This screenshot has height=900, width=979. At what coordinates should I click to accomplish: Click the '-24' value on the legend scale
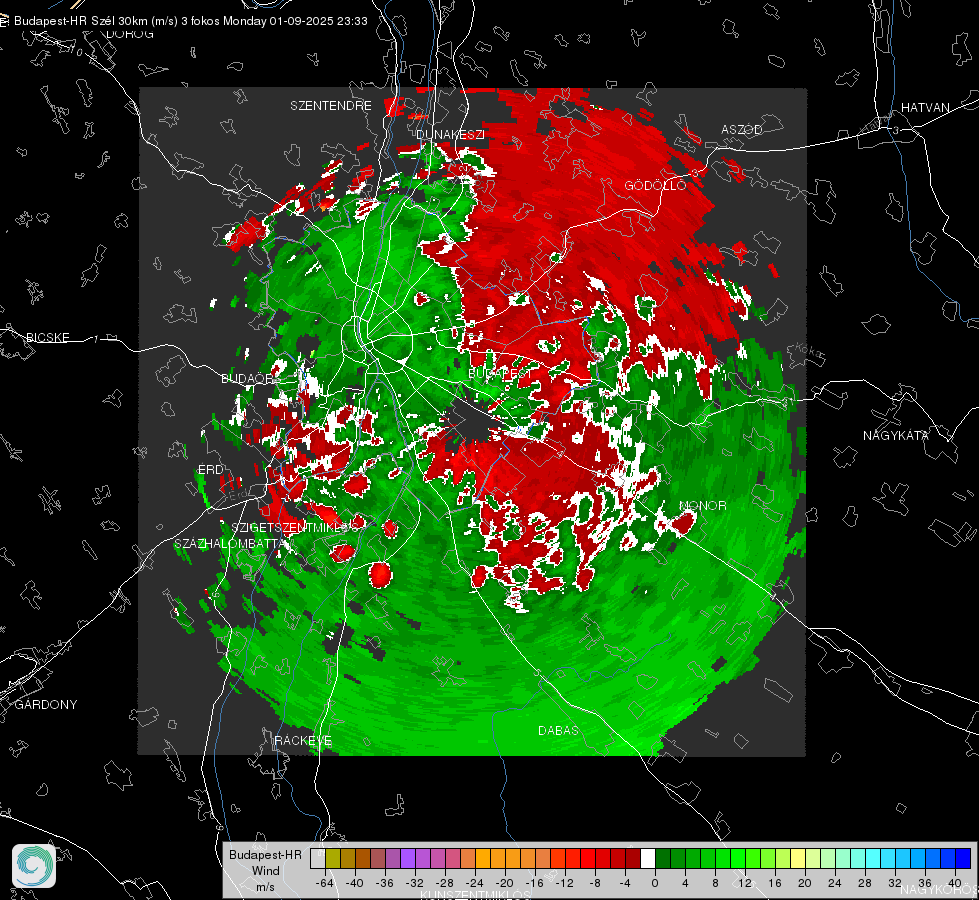[475, 883]
